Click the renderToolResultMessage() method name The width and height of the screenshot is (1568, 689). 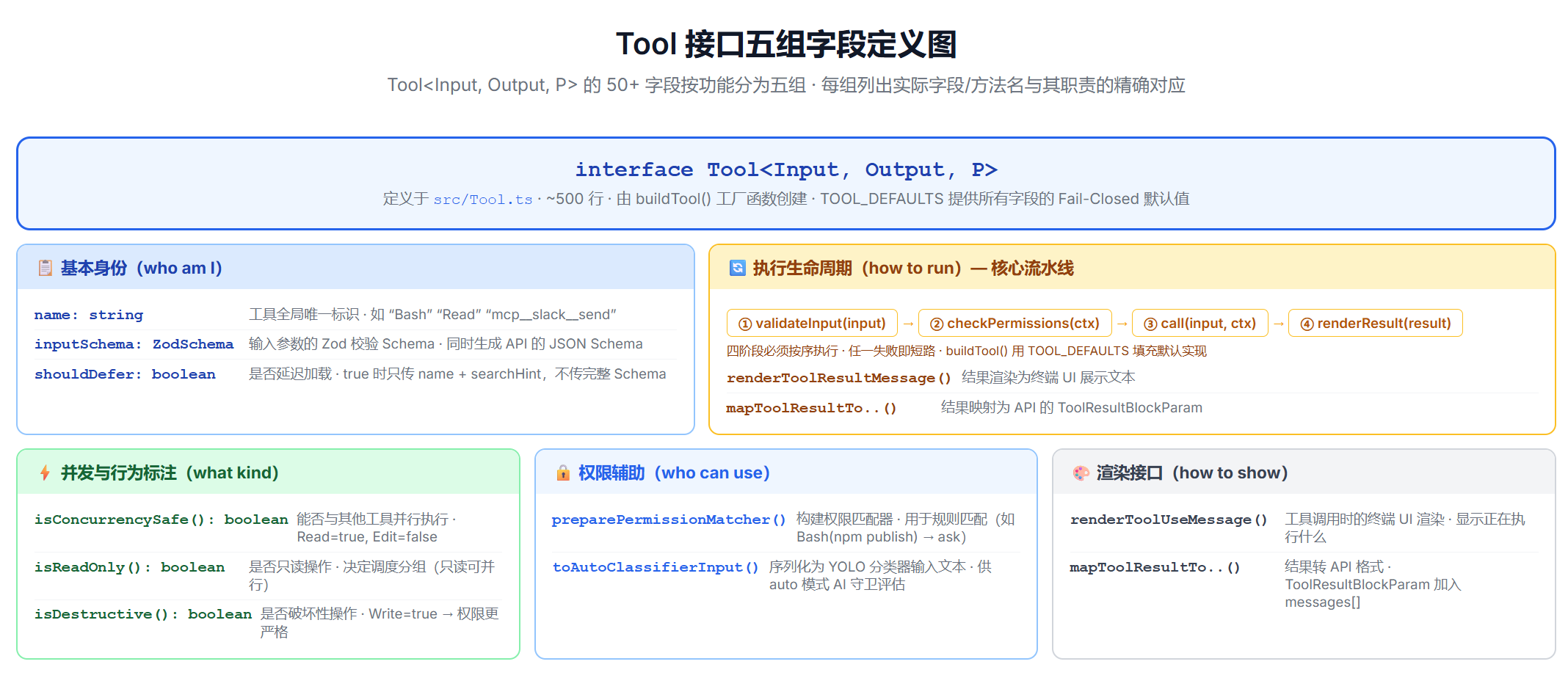[x=838, y=378]
